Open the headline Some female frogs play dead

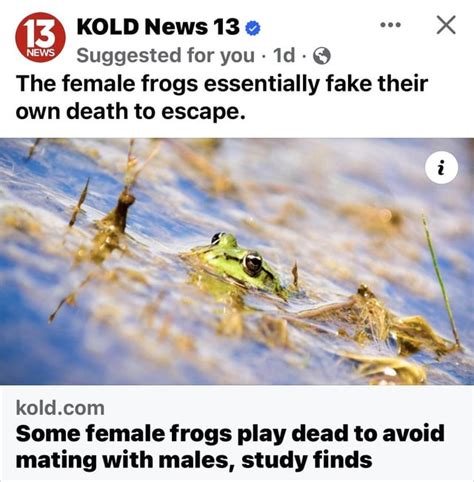pos(230,447)
